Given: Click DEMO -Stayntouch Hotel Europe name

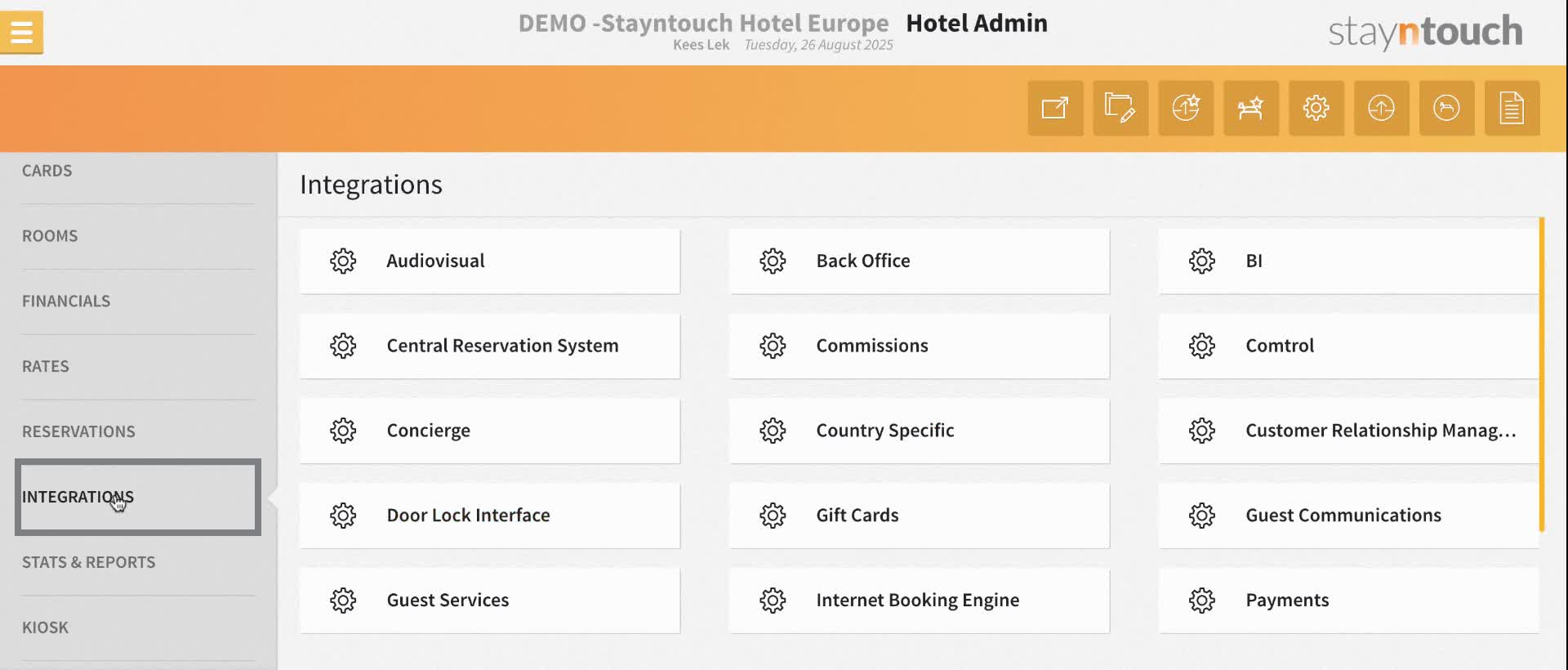Looking at the screenshot, I should click(703, 23).
